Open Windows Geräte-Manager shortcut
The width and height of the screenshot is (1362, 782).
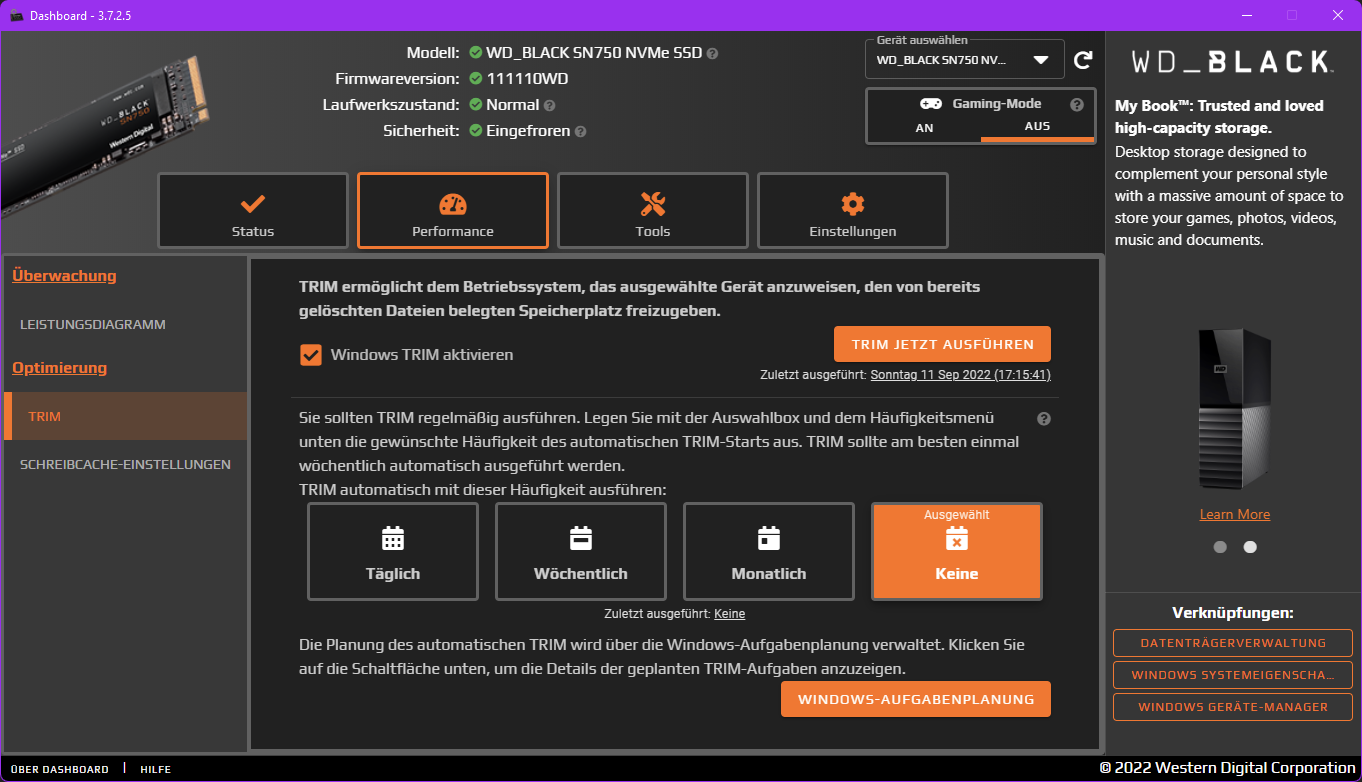coord(1233,707)
